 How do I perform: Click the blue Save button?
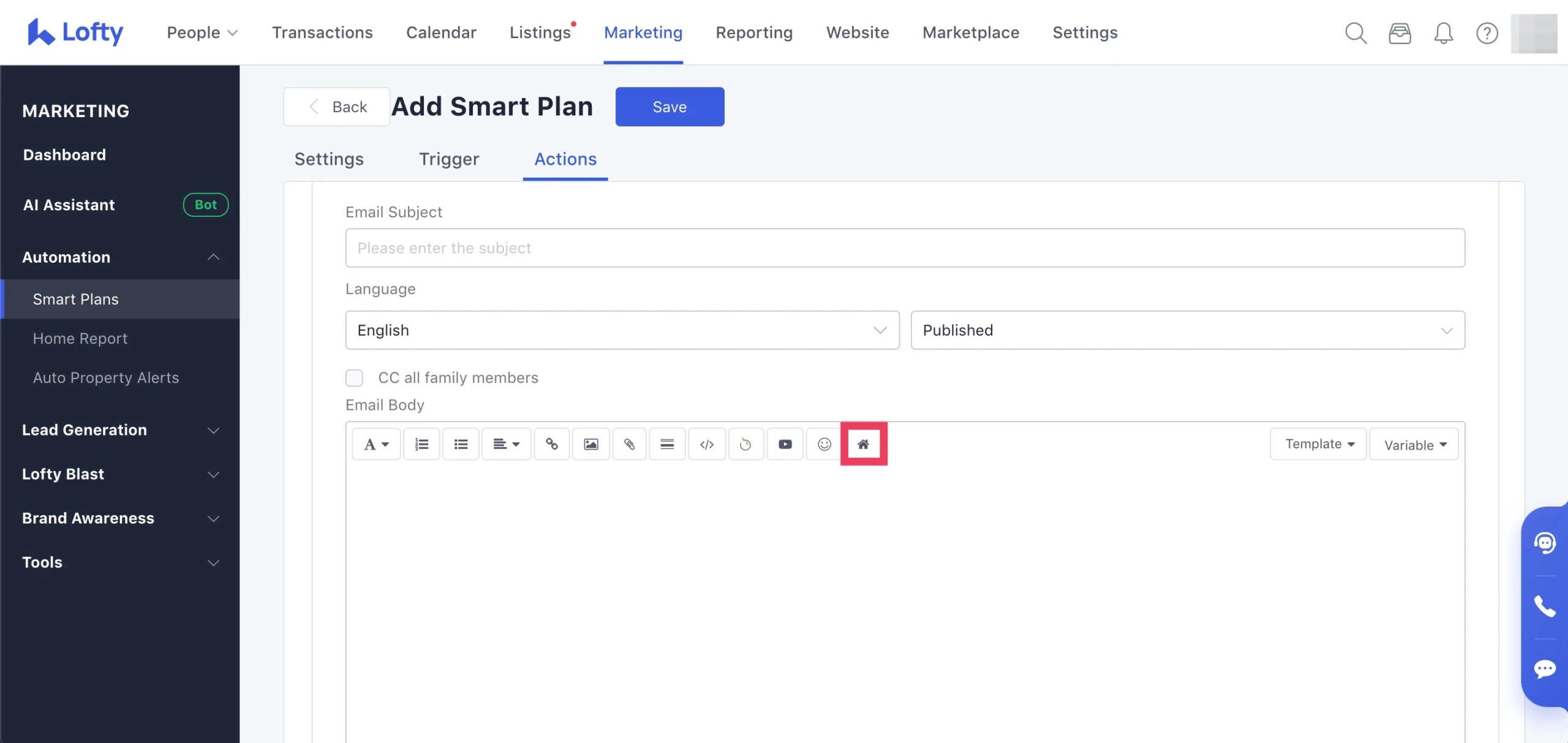click(669, 107)
